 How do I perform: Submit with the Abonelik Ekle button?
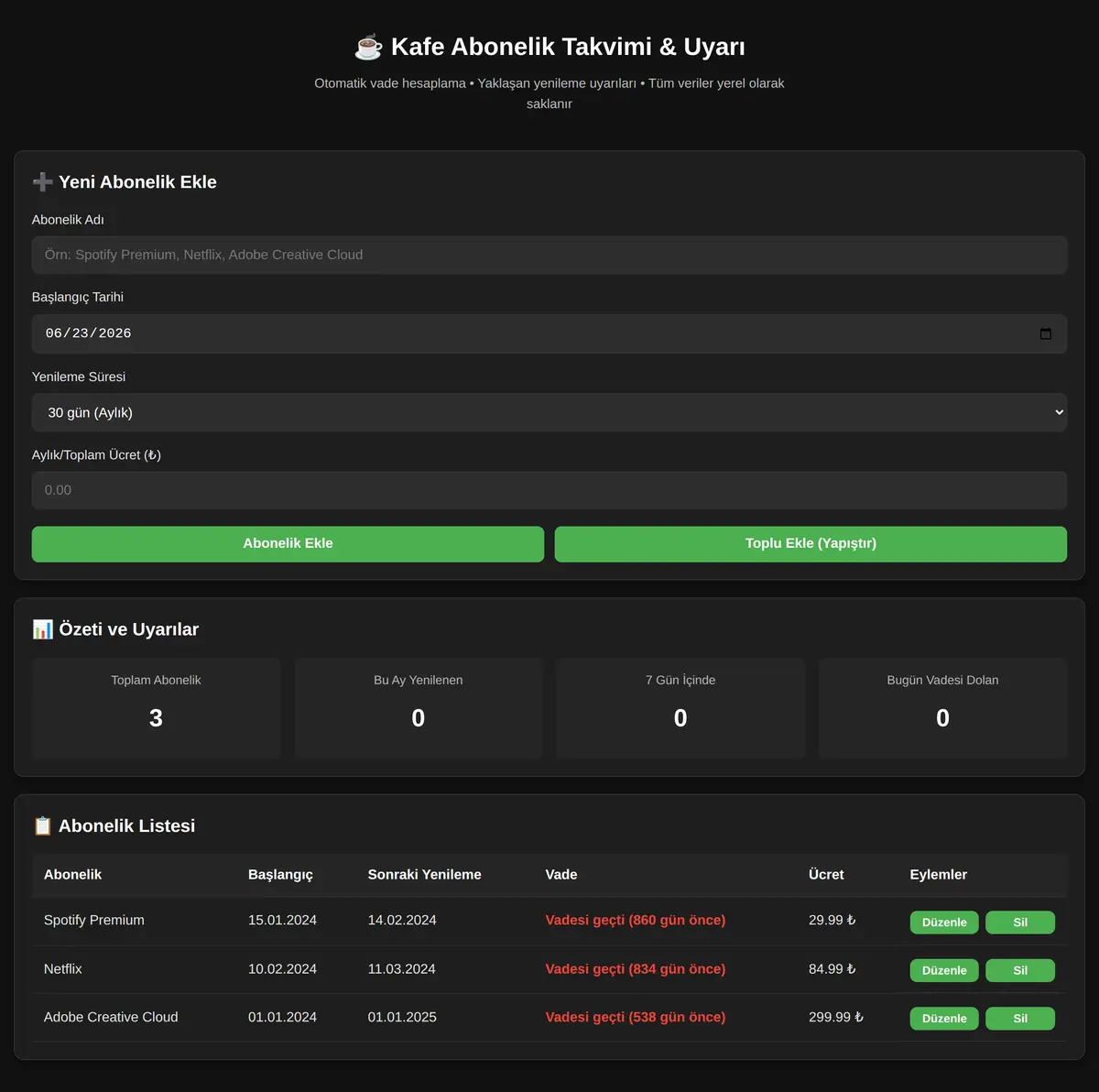[288, 543]
